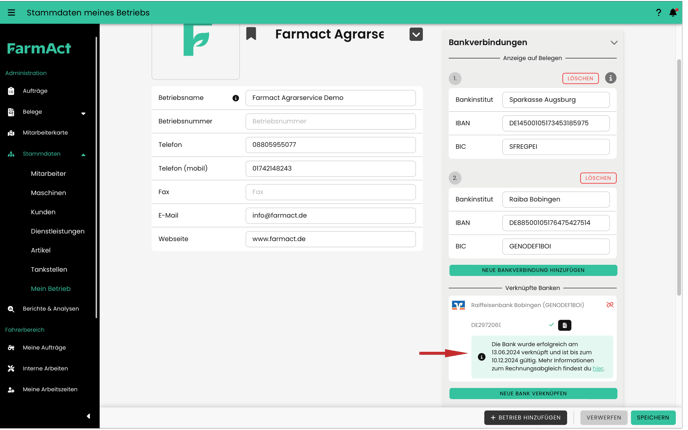Viewport: 688px width, 430px height.
Task: Click the Aufträge clipboard icon
Action: coord(11,91)
